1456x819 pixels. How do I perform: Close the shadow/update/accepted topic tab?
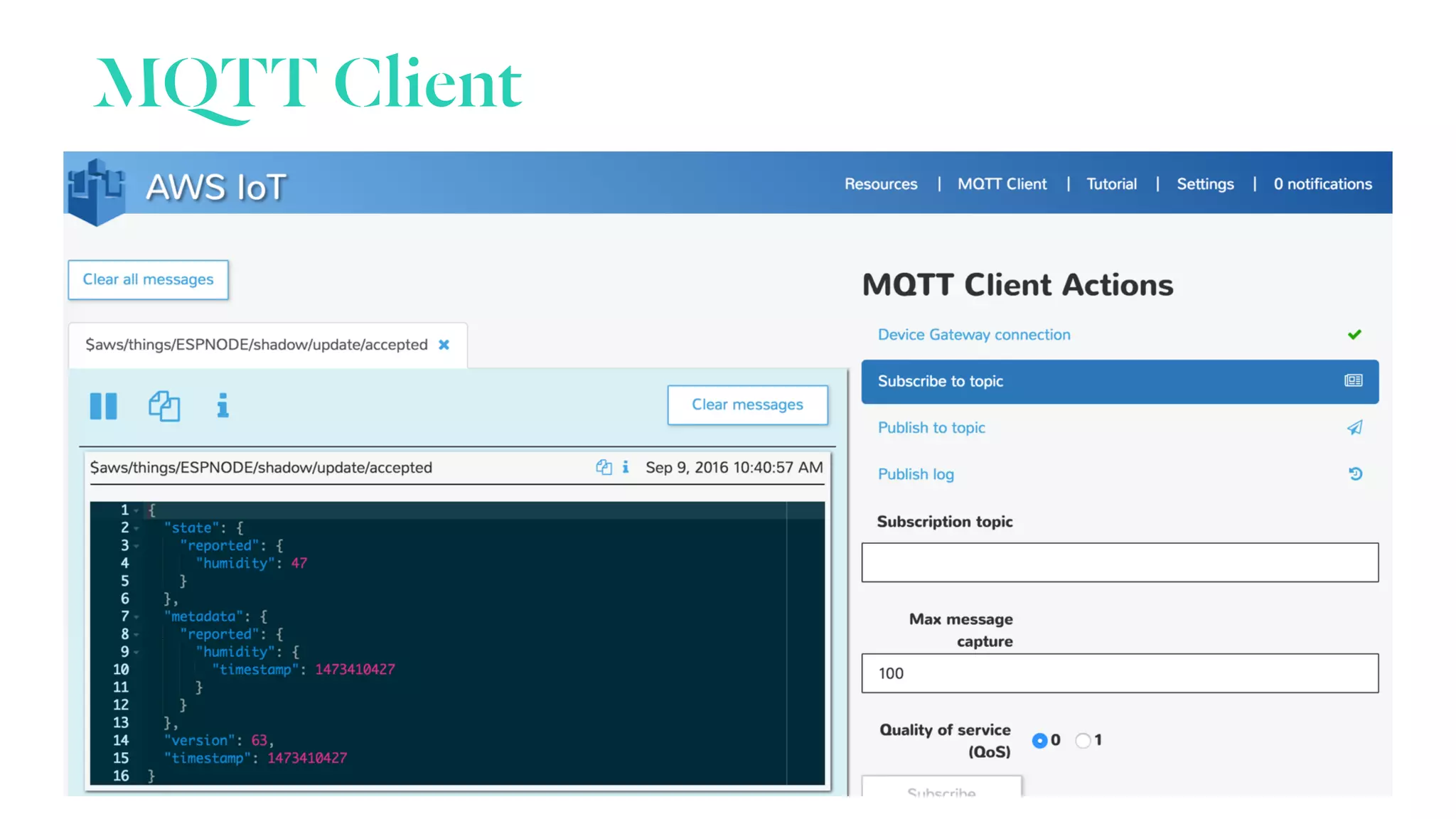tap(444, 345)
